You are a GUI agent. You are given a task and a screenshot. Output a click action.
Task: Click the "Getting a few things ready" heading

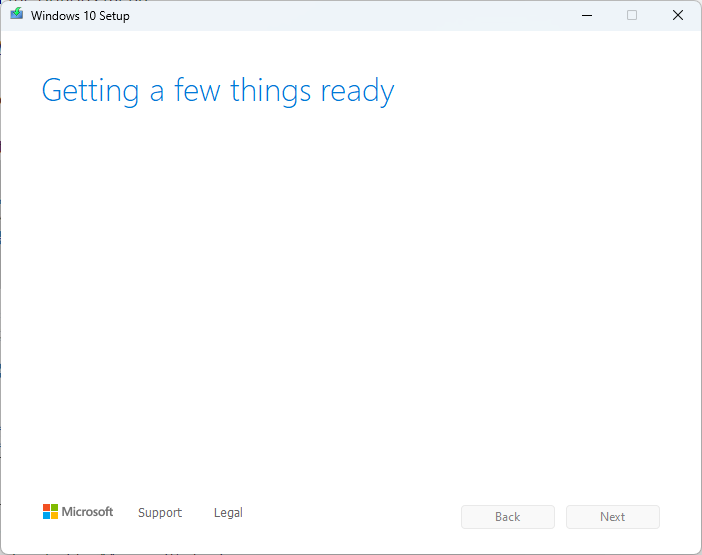[218, 91]
